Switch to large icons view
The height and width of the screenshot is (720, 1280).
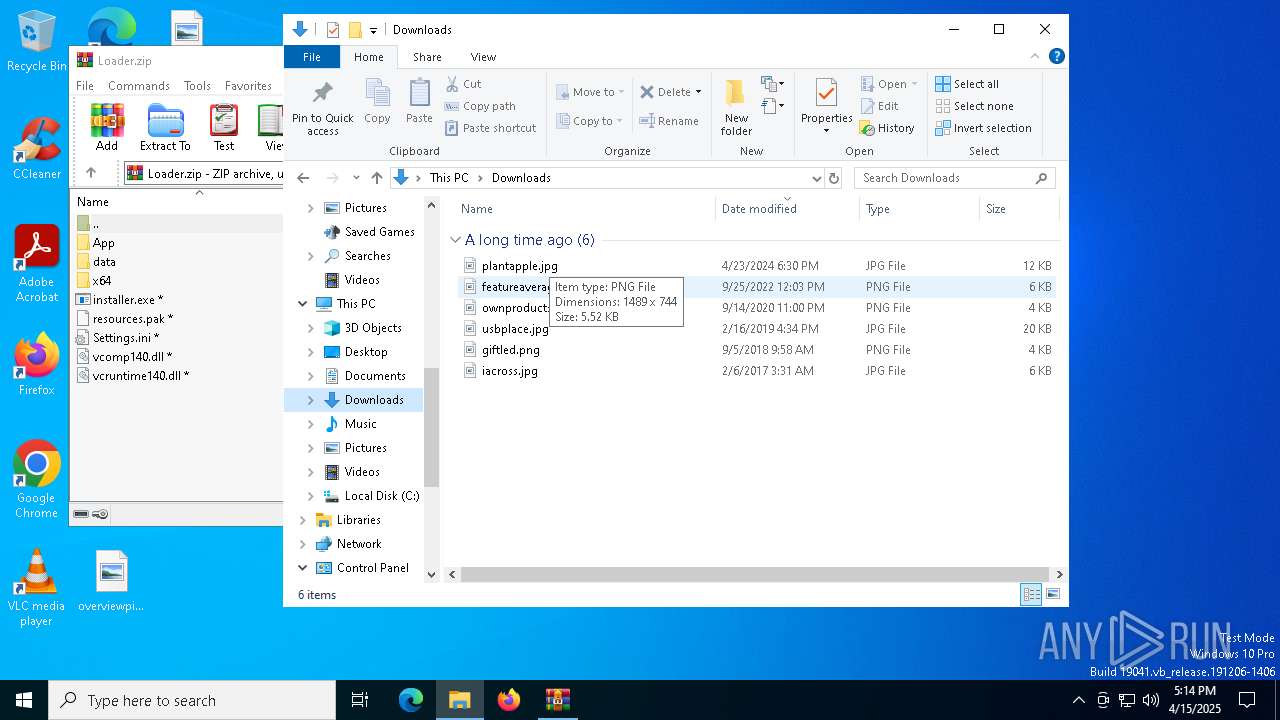coord(1052,594)
